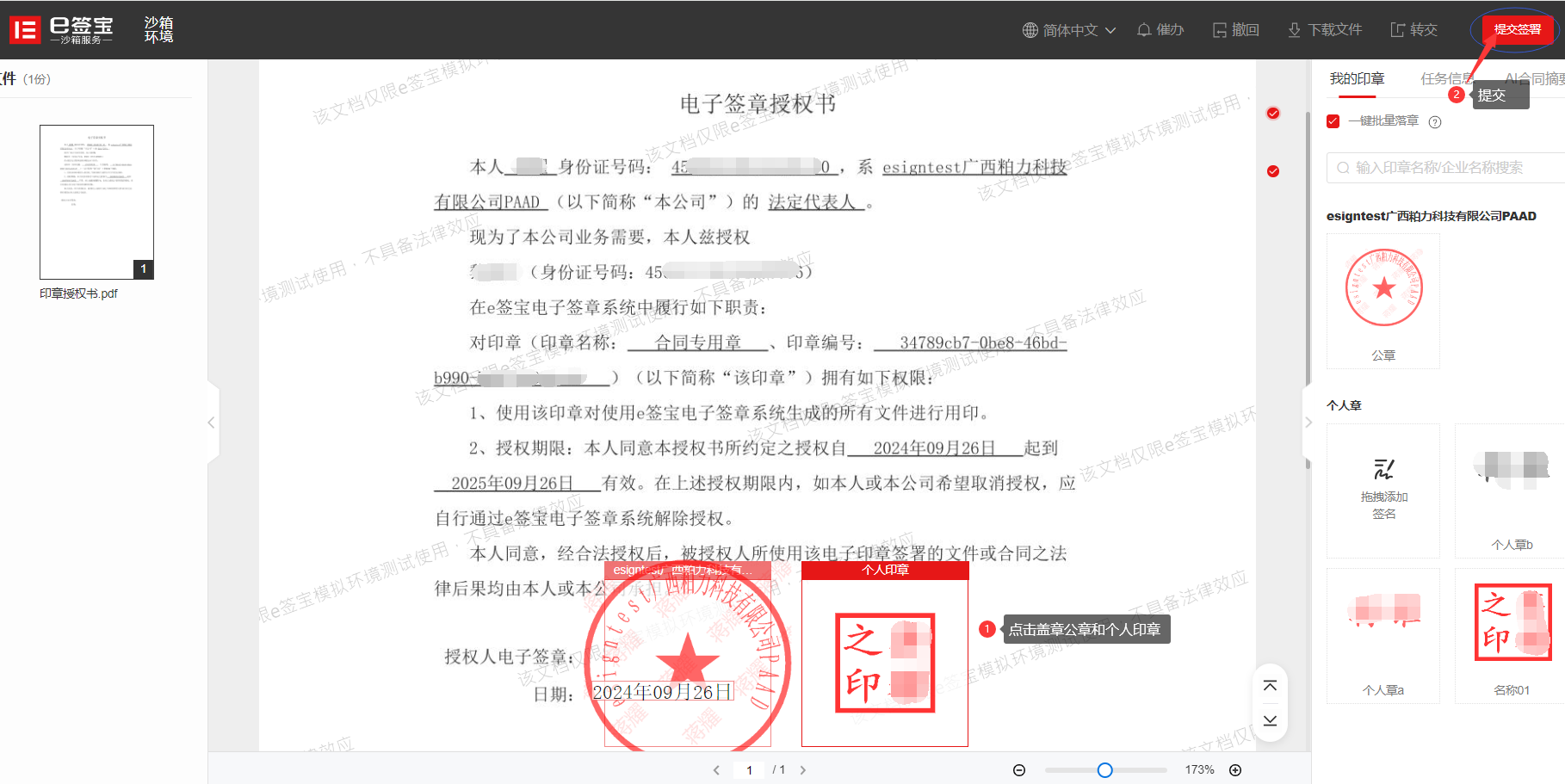Screen dimensions: 1565x784
Task: Click the 催办 bell icon
Action: click(1144, 30)
